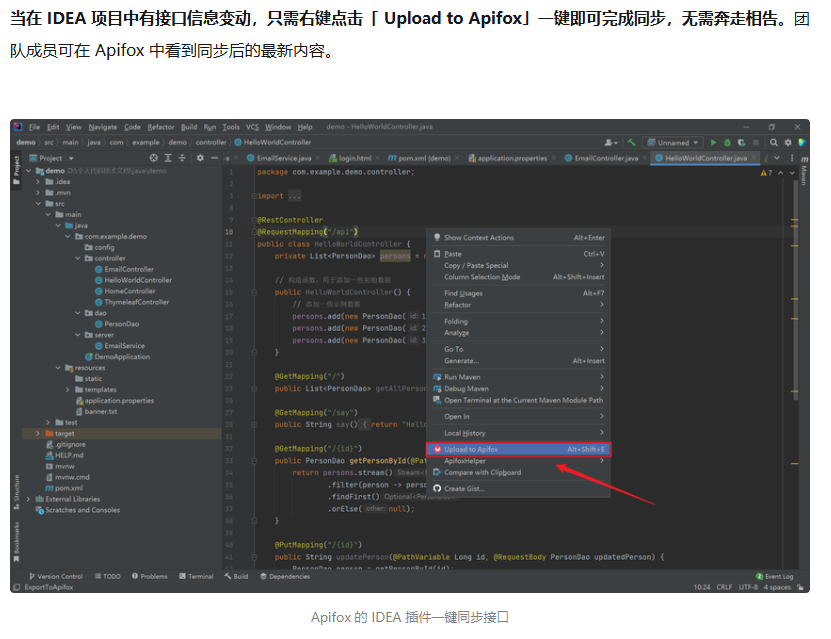
Task: Open IDE settings gear in top toolbar
Action: (x=788, y=143)
